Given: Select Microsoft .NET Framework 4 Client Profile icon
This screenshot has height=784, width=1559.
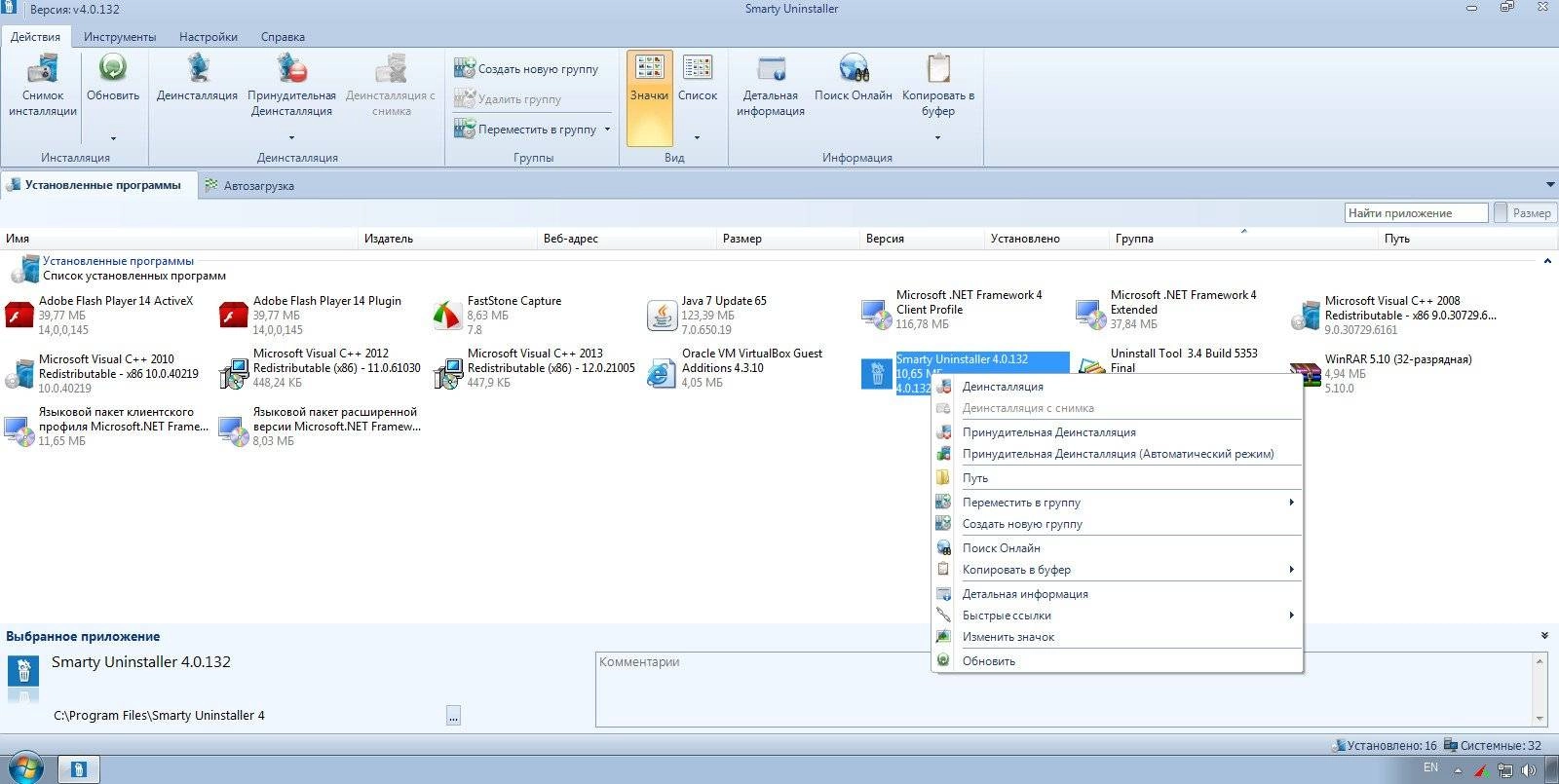Looking at the screenshot, I should point(876,314).
